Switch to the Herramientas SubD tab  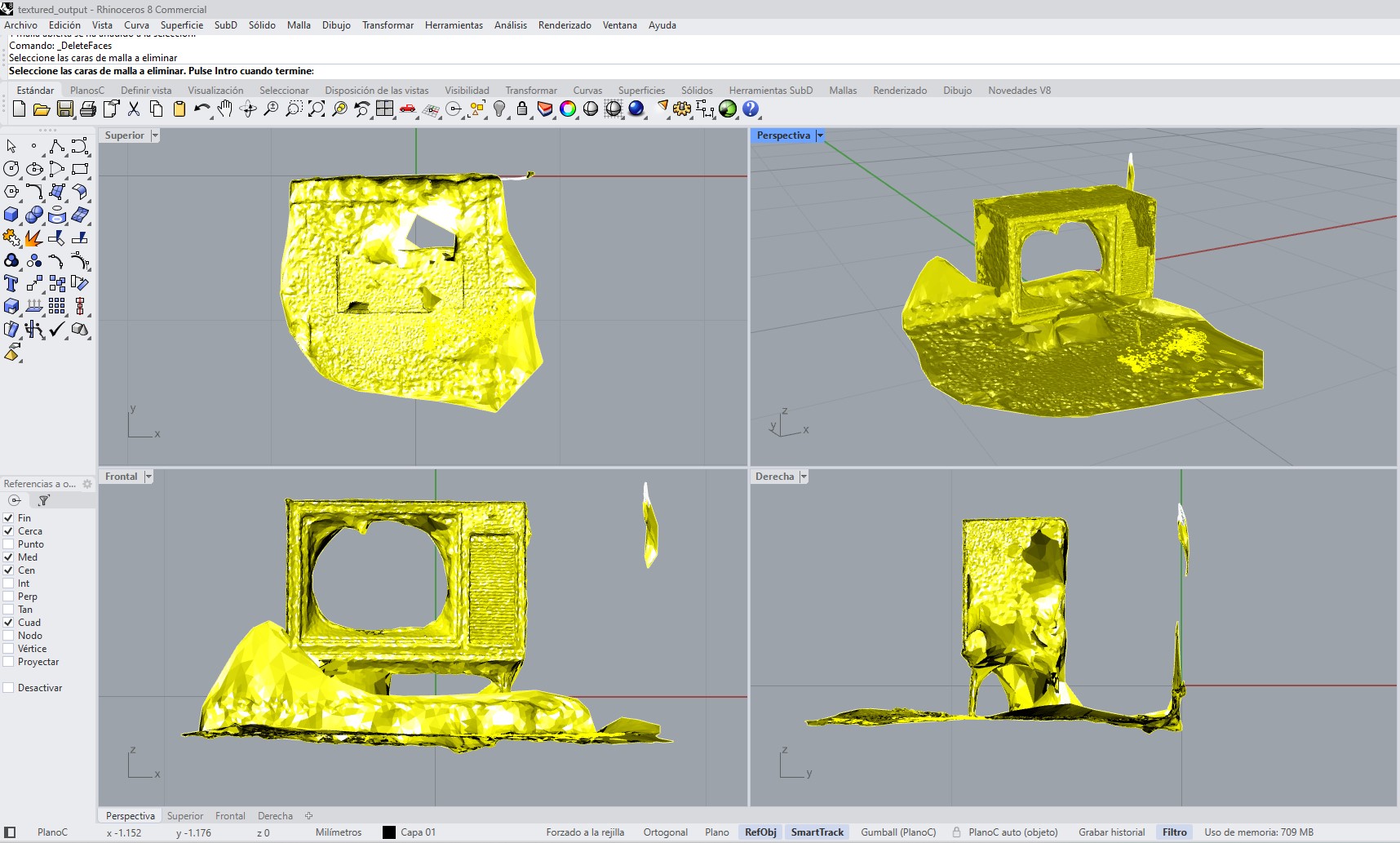pyautogui.click(x=770, y=90)
